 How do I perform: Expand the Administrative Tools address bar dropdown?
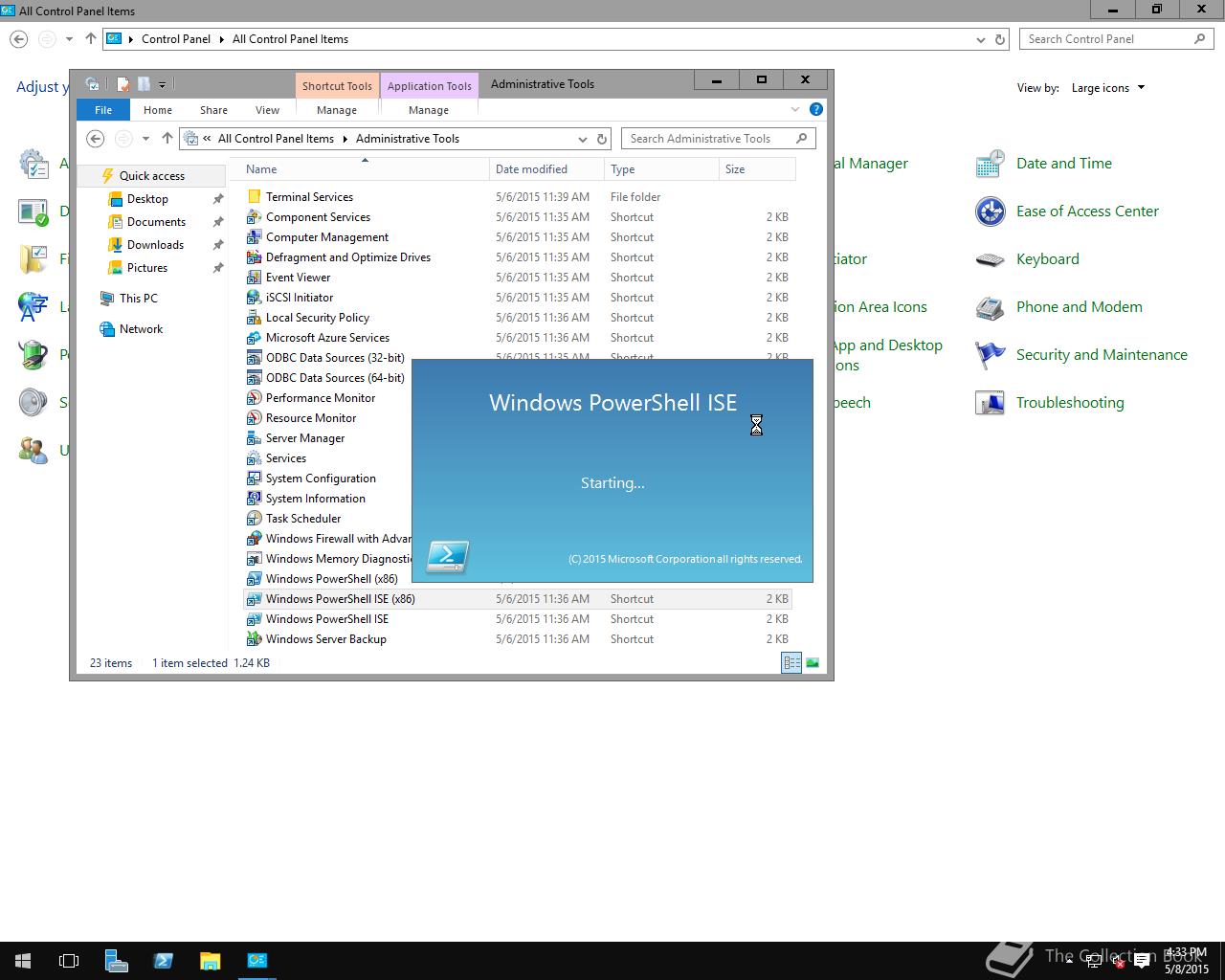[x=582, y=139]
